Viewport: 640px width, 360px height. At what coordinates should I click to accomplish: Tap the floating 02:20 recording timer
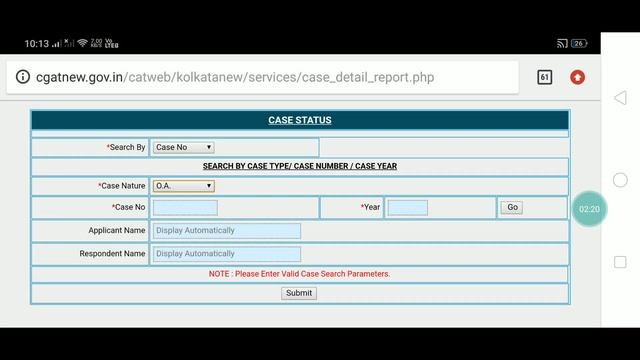(589, 209)
